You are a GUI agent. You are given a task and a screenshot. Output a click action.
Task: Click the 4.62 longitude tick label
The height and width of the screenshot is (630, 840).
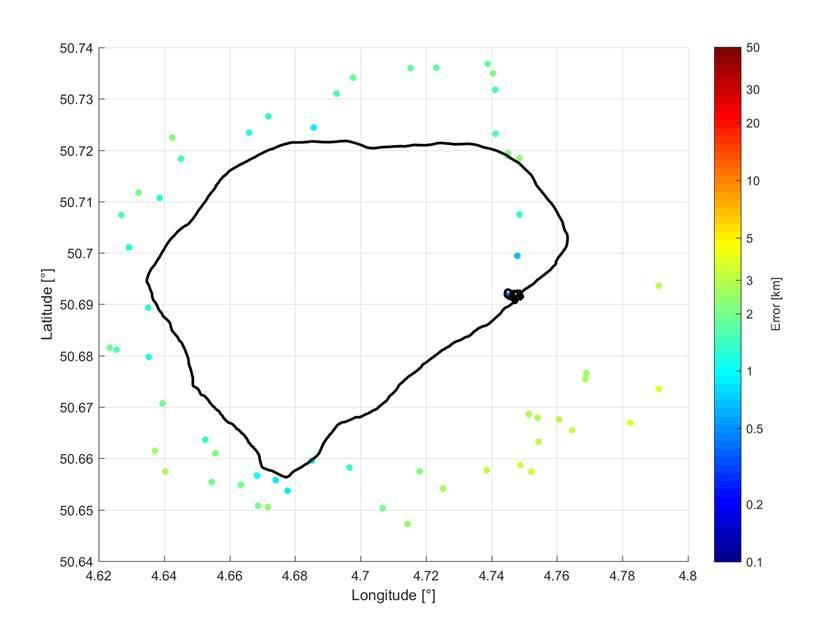coord(99,576)
